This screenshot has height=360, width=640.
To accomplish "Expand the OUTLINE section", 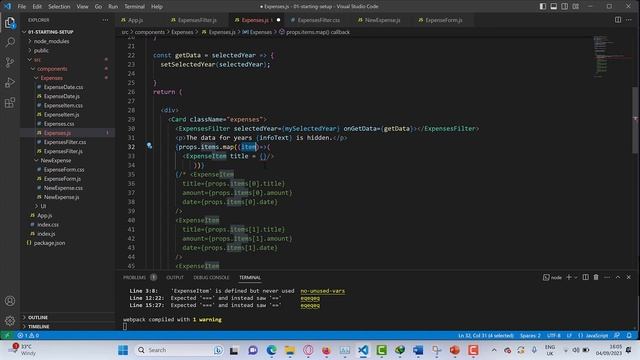I will pos(38,317).
